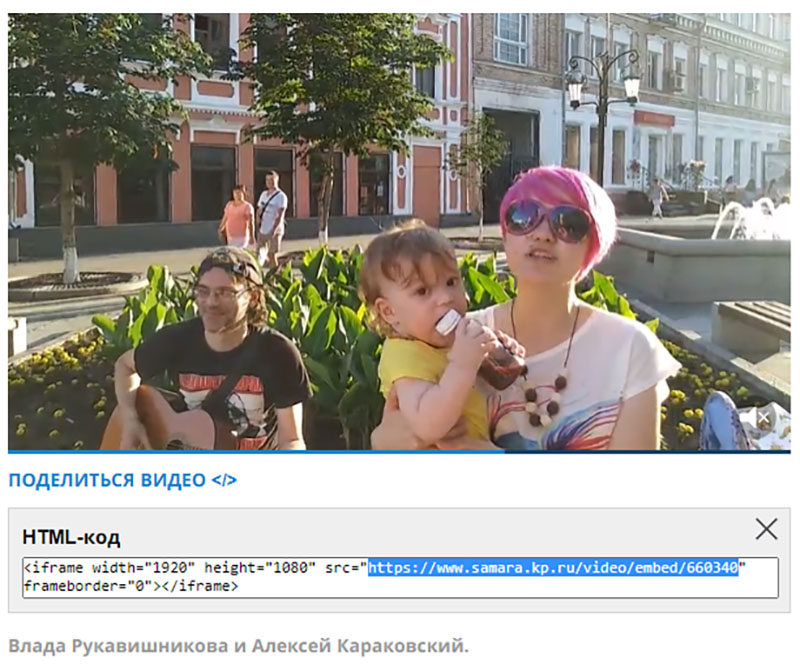This screenshot has height=664, width=800.
Task: Click the highlighted samara.kp.ru embed URL
Action: [x=554, y=568]
